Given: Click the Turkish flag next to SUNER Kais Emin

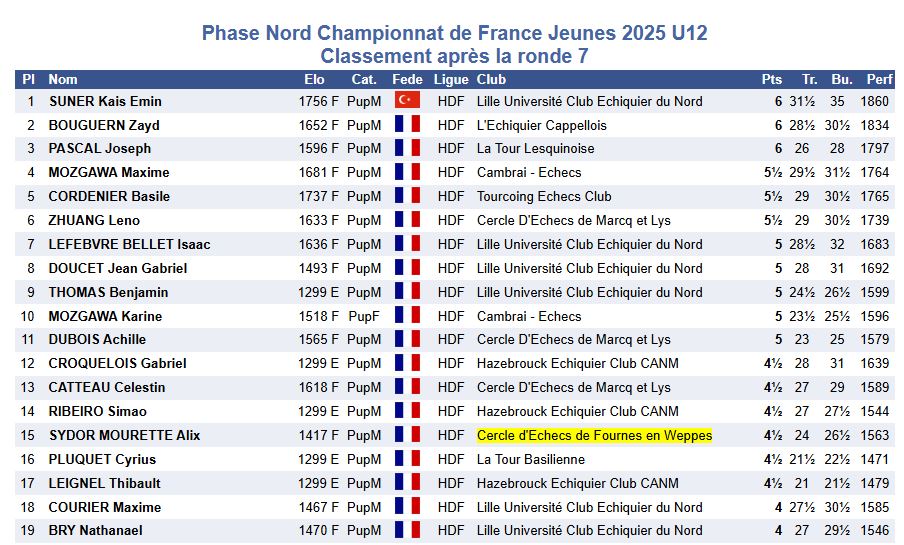Looking at the screenshot, I should point(407,101).
